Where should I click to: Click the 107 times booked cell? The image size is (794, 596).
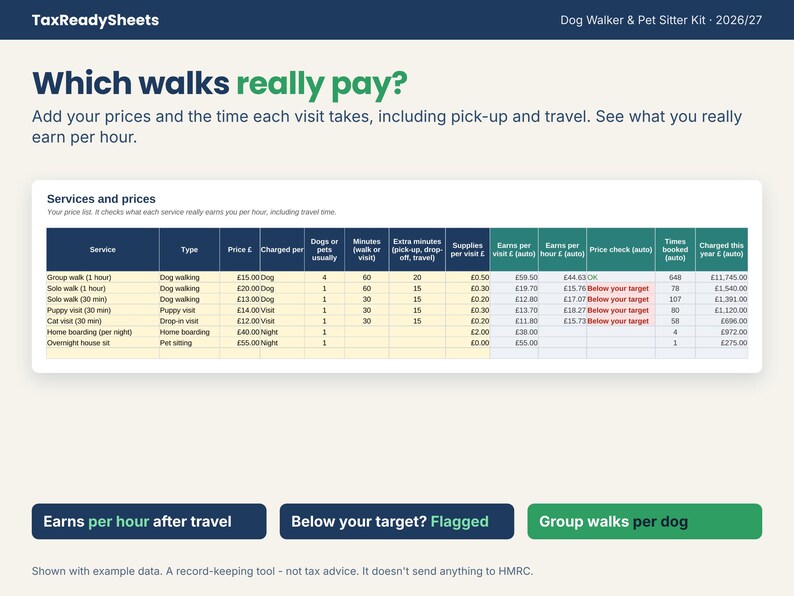675,299
